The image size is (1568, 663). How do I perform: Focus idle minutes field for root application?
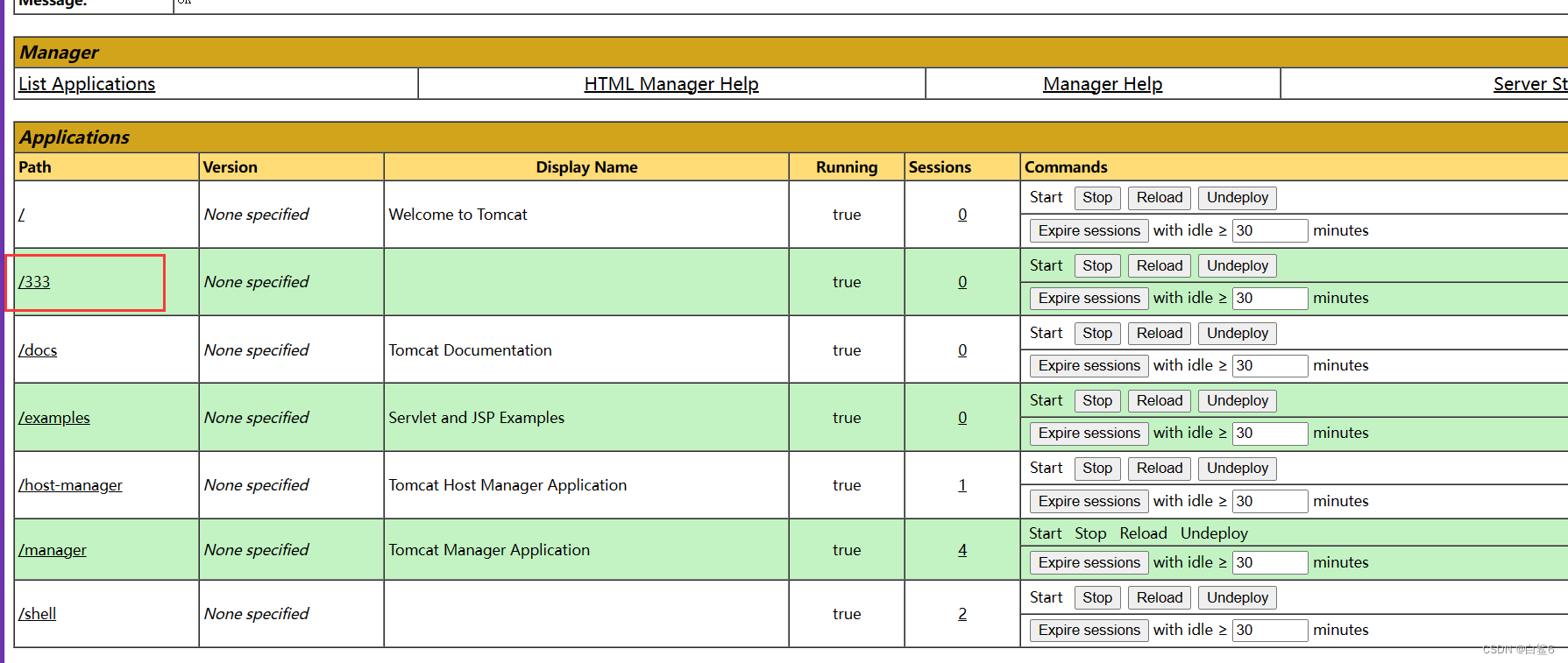(x=1270, y=230)
